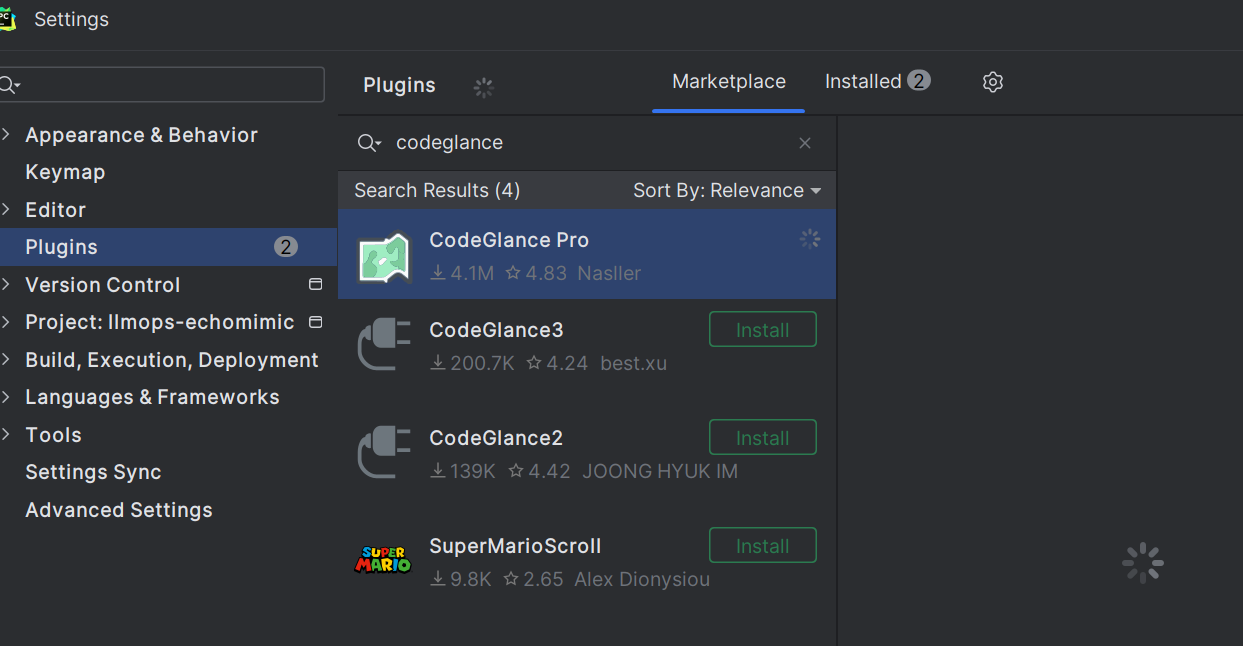Select the CodeGlance Pro result name
This screenshot has width=1243, height=646.
pyautogui.click(x=509, y=240)
